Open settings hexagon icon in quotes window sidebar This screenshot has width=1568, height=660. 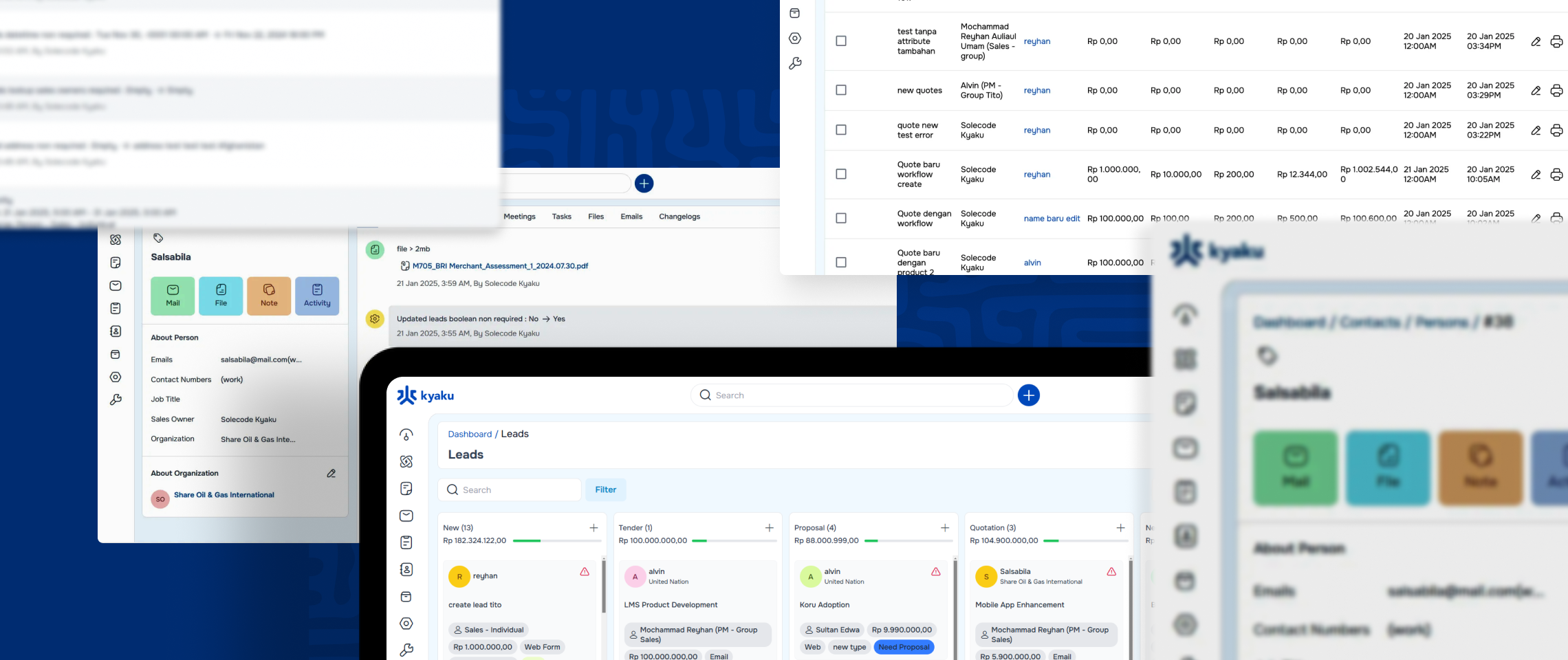[x=795, y=38]
